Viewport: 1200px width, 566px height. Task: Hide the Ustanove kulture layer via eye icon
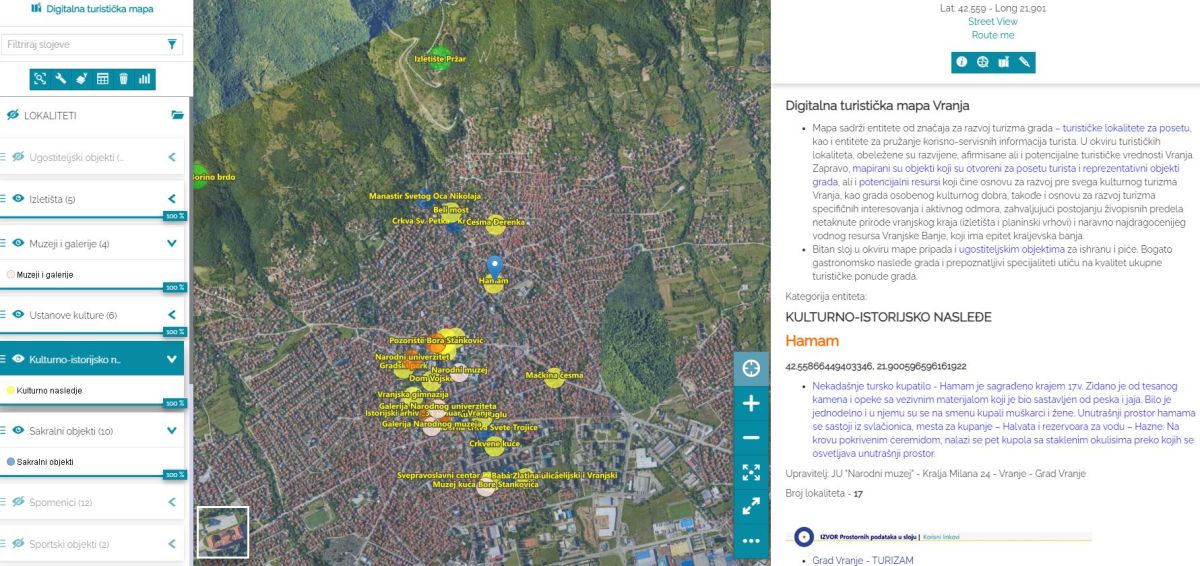pyautogui.click(x=18, y=315)
